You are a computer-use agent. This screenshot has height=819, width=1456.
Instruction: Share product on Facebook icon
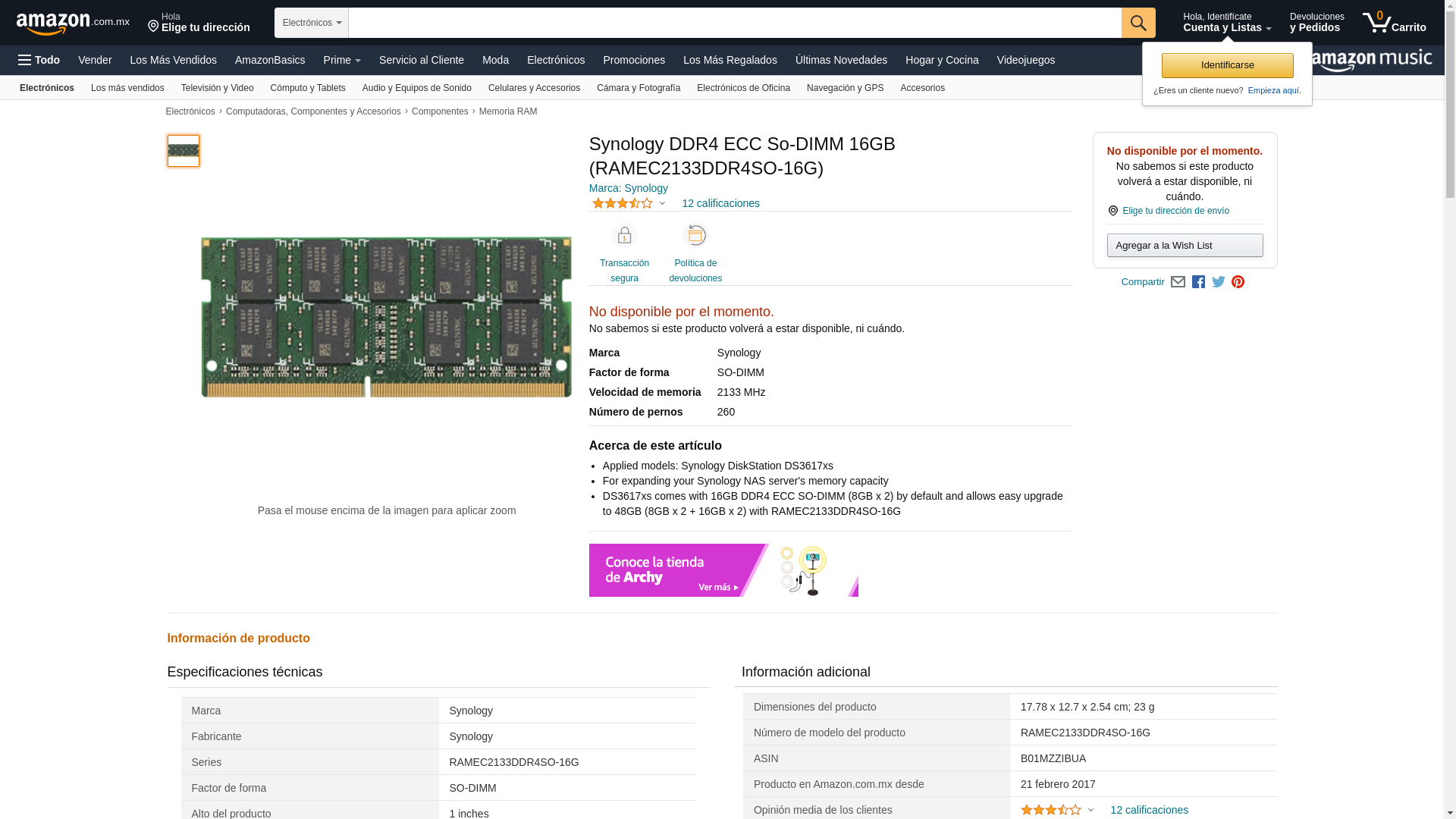point(1198,282)
